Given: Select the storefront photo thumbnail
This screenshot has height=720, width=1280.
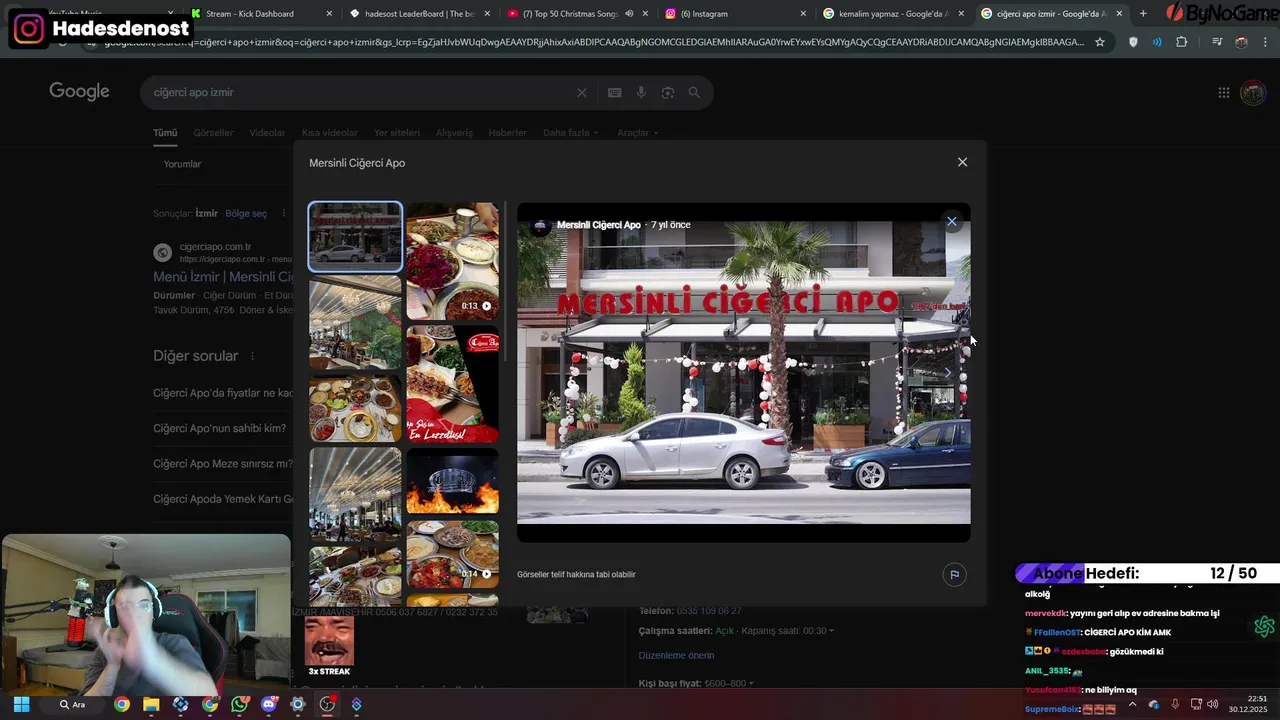Looking at the screenshot, I should point(355,237).
